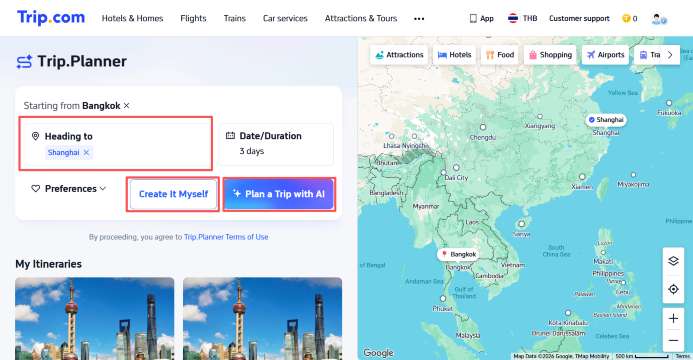693x360 pixels.
Task: Click Plan a Trip with AI
Action: (x=279, y=194)
